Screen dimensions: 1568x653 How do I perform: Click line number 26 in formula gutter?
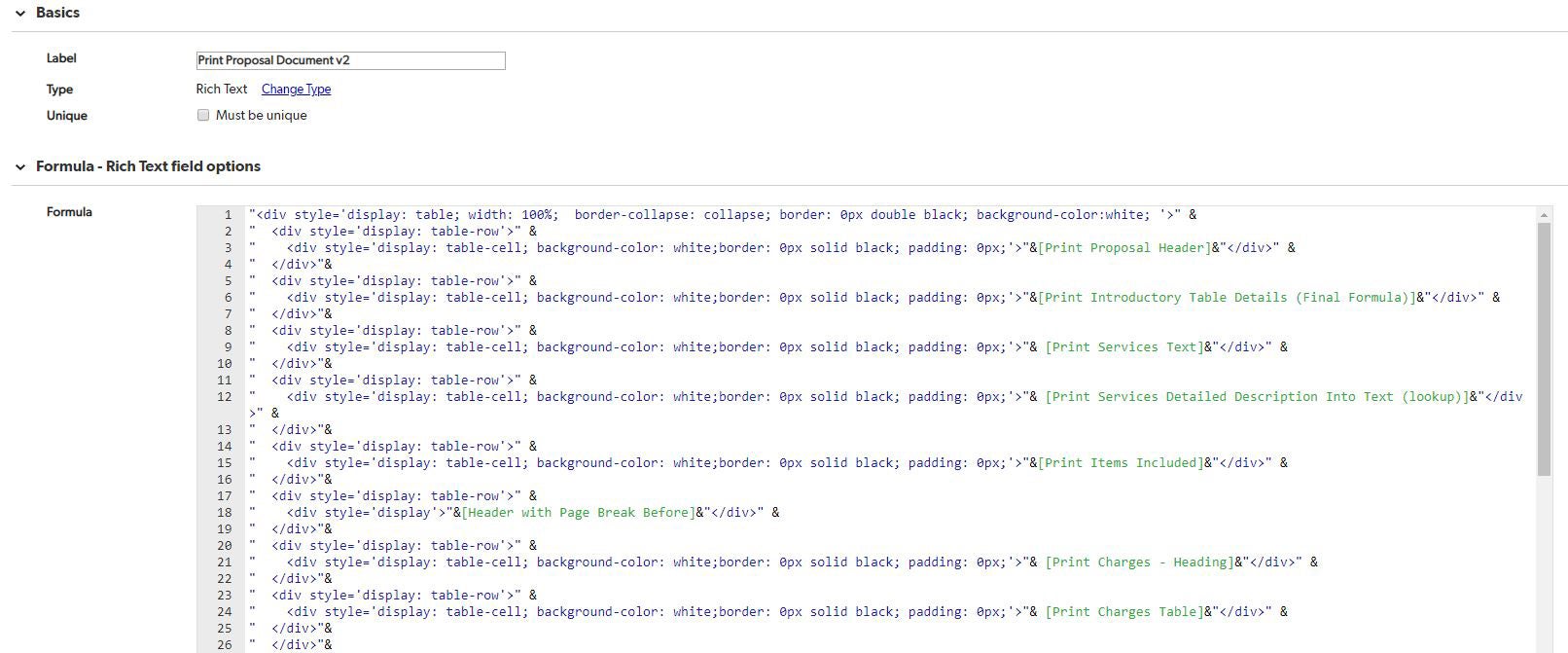coord(225,645)
